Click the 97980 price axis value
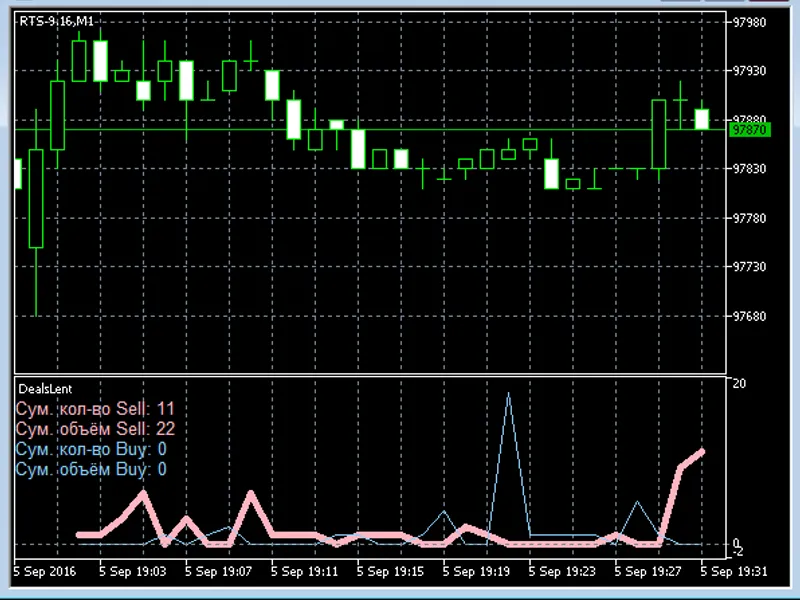 pyautogui.click(x=749, y=22)
